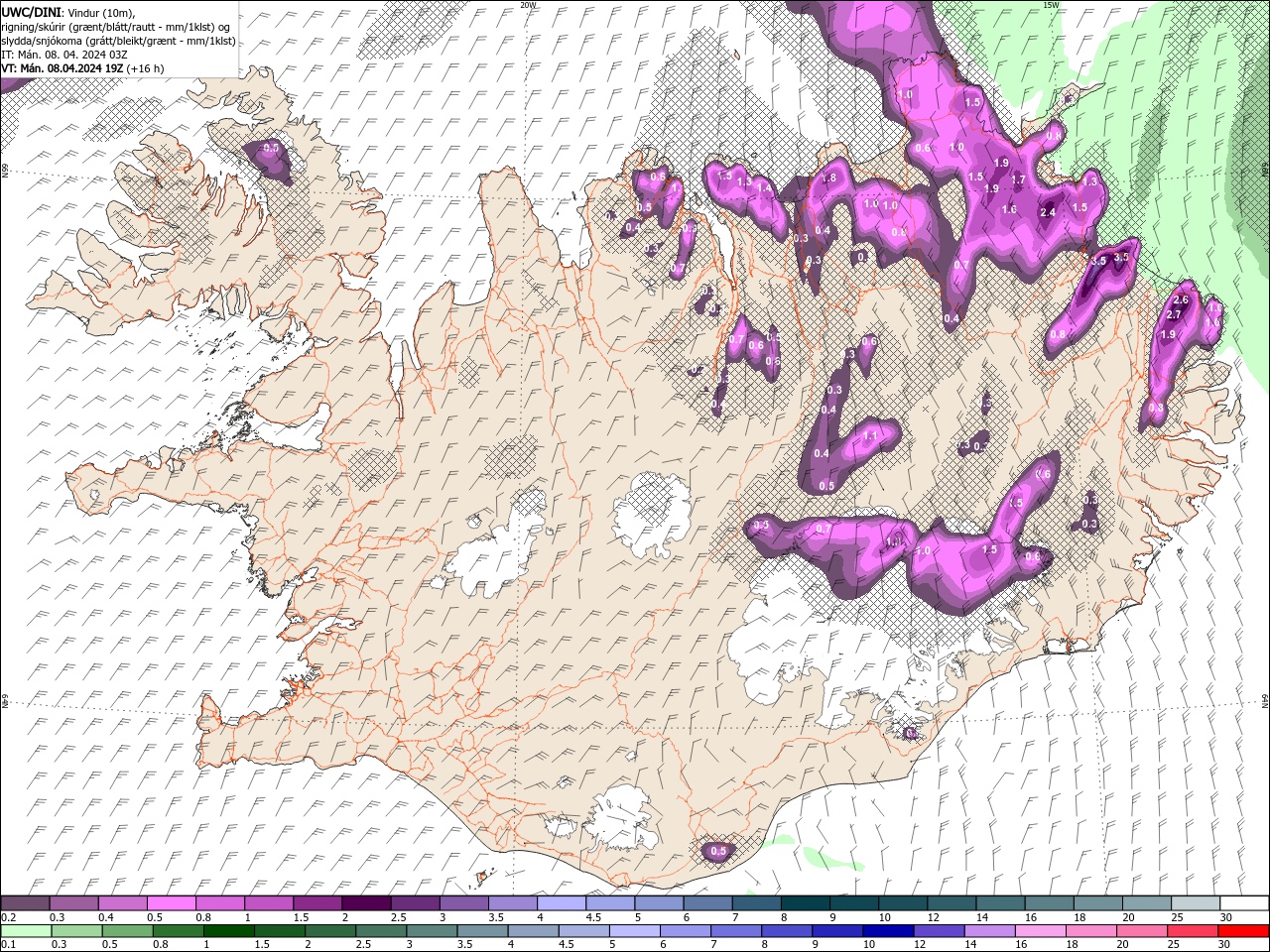Viewport: 1270px width, 952px height.
Task: Click the lavender snow swatch labeled 4
Action: coord(562,903)
